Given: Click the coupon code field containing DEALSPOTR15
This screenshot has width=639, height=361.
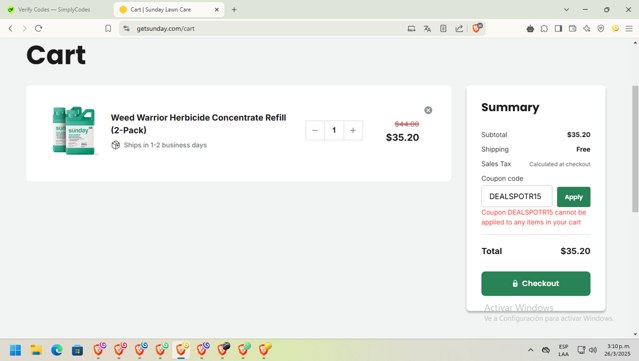Looking at the screenshot, I should (x=517, y=196).
